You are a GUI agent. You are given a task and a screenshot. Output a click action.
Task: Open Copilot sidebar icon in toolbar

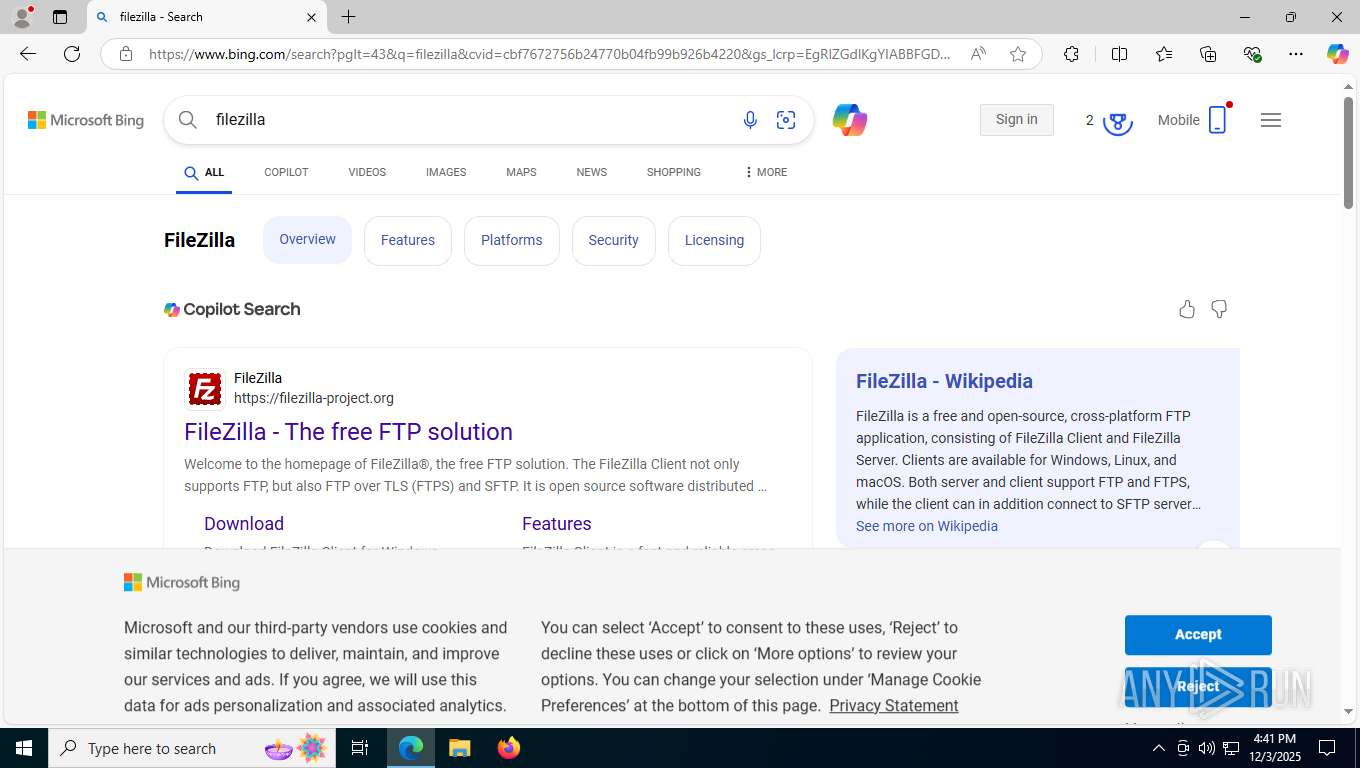[1337, 54]
